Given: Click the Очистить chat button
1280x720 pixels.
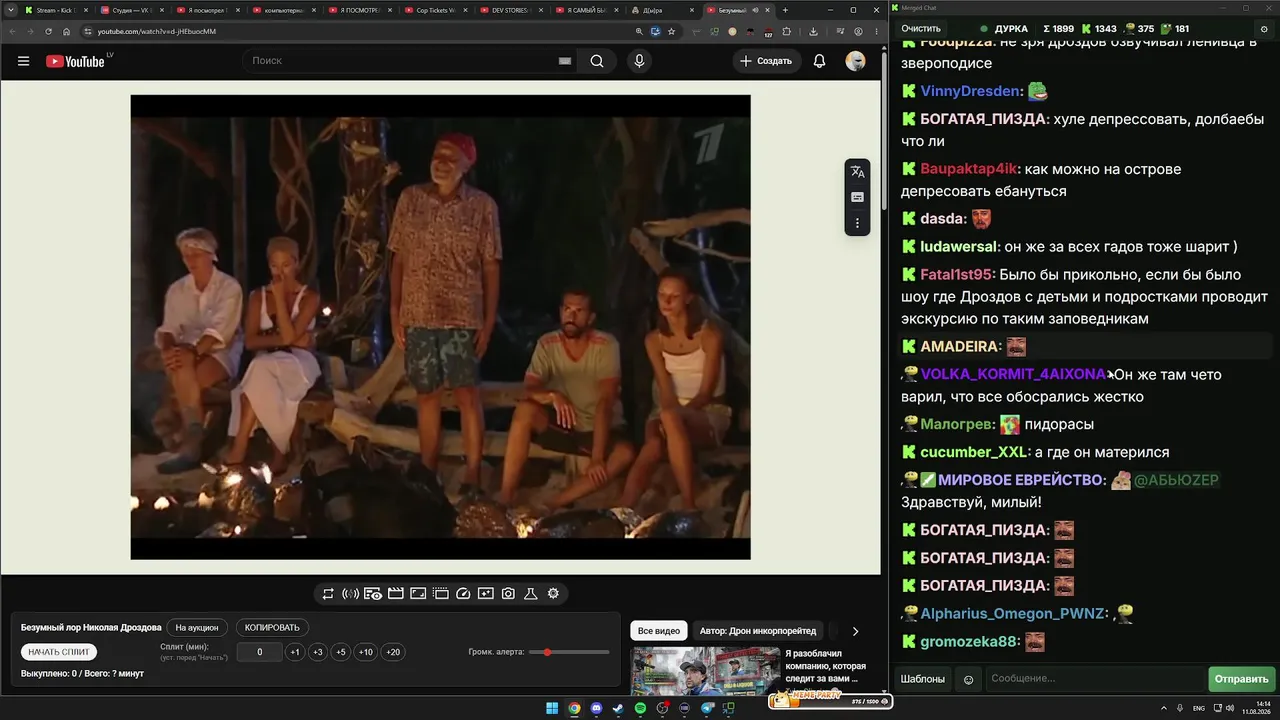Looking at the screenshot, I should 921,29.
